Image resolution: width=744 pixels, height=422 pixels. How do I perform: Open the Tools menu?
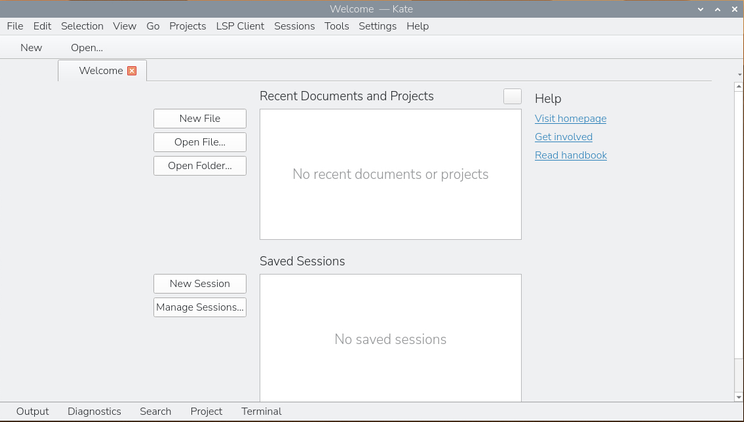336,26
